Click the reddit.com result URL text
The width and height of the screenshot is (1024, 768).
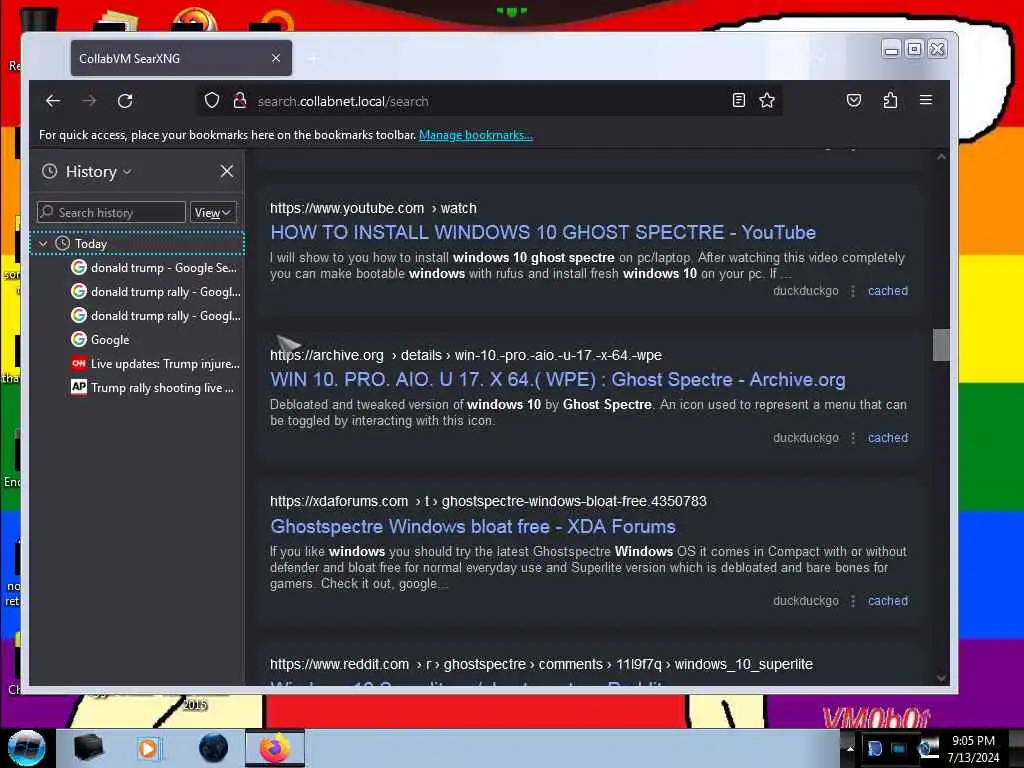541,664
